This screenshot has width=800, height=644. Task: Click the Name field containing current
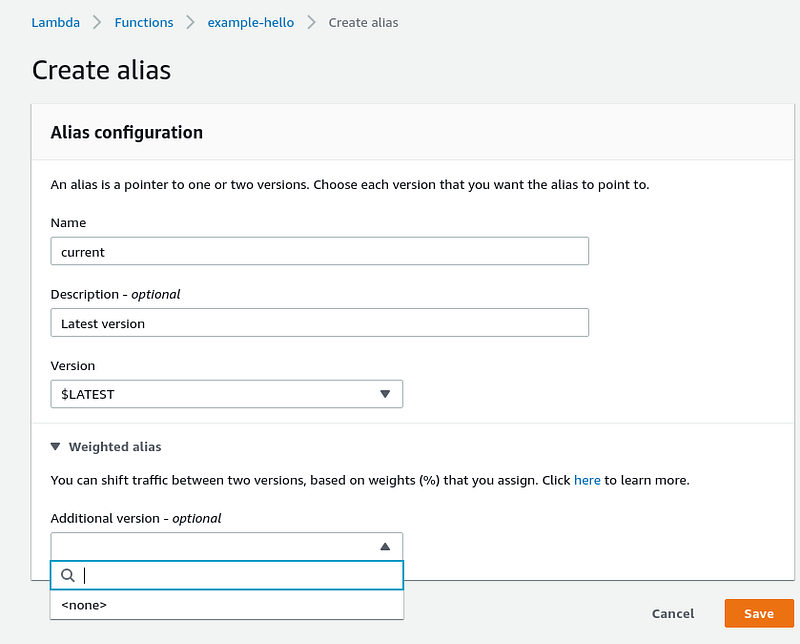click(319, 251)
